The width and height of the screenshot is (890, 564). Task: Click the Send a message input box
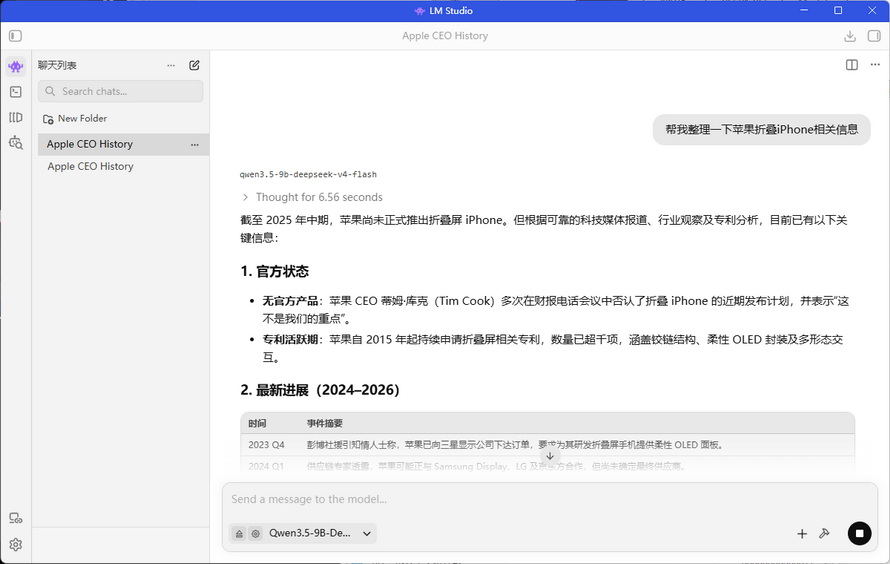pos(549,499)
